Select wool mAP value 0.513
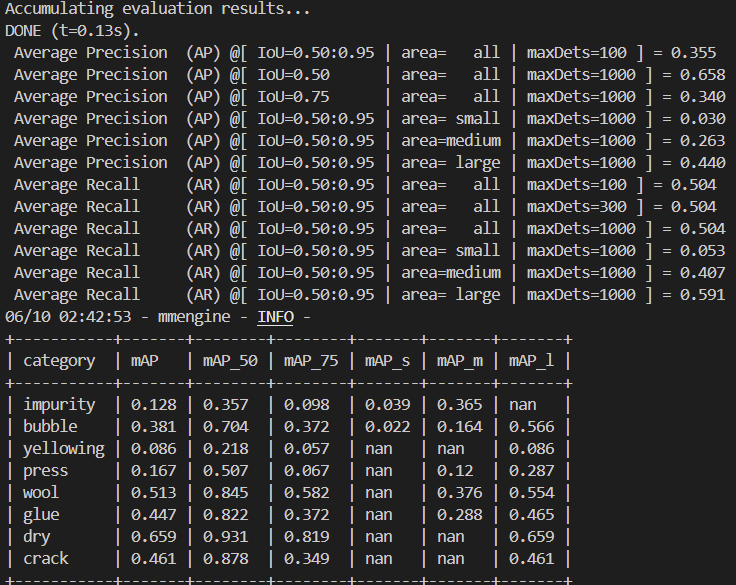The height and width of the screenshot is (585, 736). coord(153,493)
